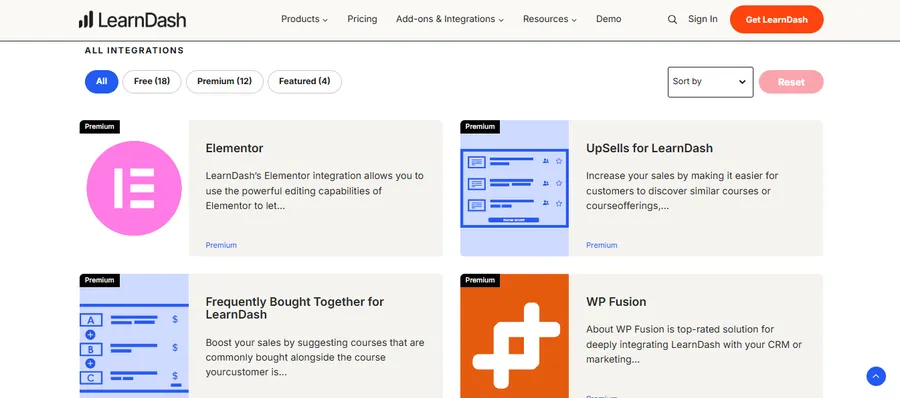900x398 pixels.
Task: Expand the Add-ons & Integrations menu
Action: (x=450, y=19)
